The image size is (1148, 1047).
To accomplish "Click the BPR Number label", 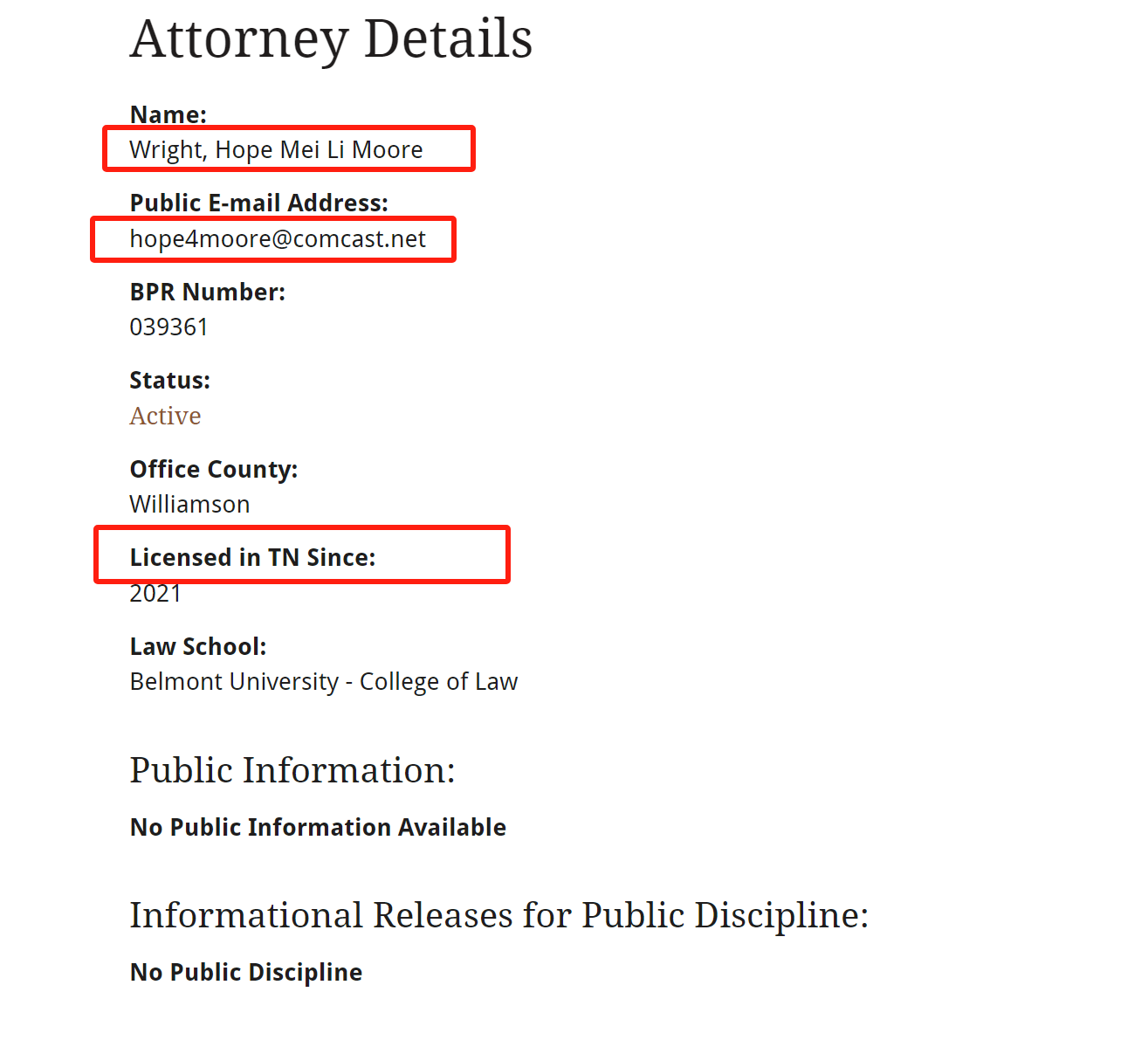I will point(208,292).
